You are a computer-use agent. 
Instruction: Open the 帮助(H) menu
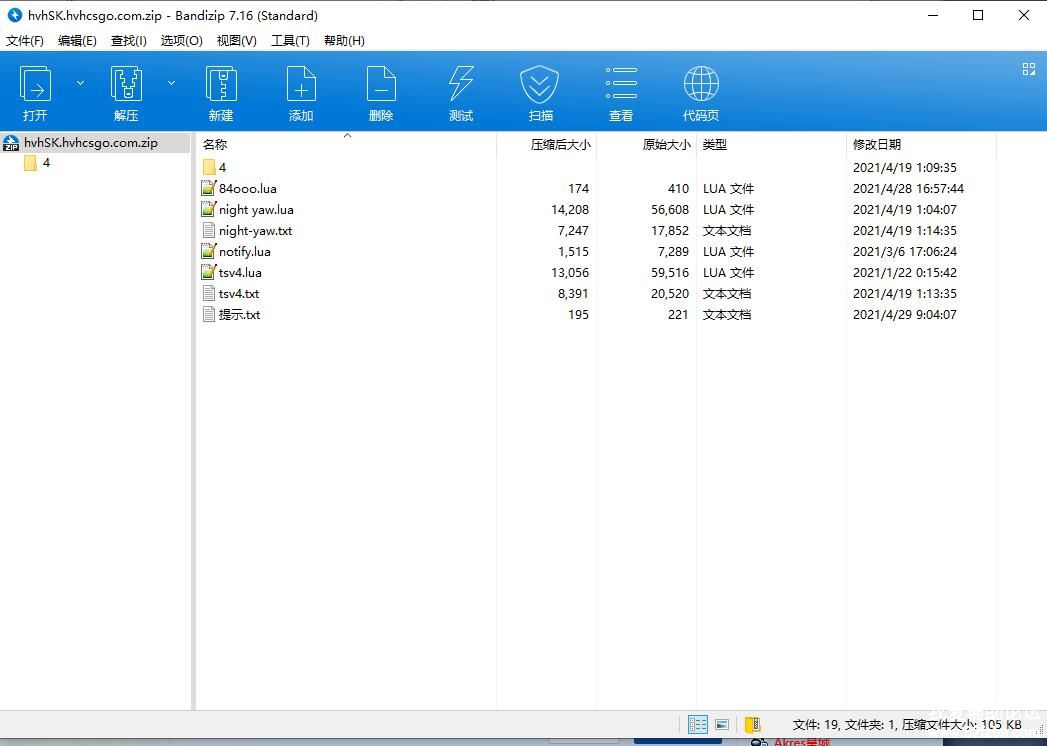click(344, 41)
